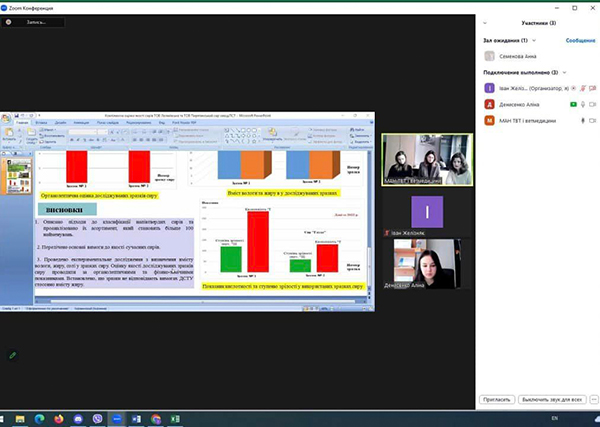The width and height of the screenshot is (600, 427).
Task: Toggle camera for Денисенко Аліна
Action: (x=593, y=104)
